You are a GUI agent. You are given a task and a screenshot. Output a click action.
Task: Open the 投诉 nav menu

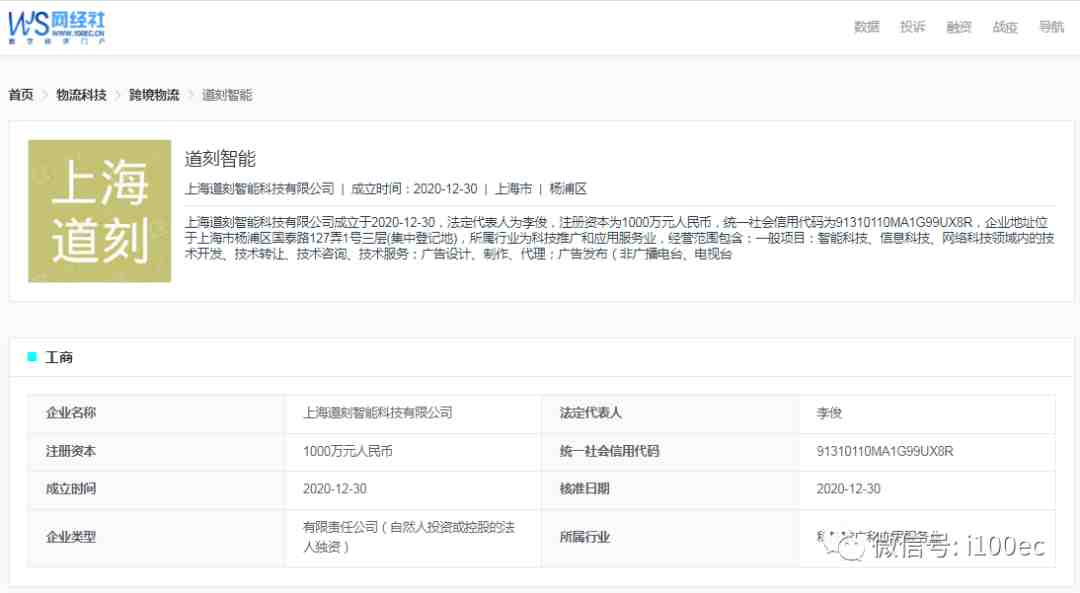coord(913,27)
